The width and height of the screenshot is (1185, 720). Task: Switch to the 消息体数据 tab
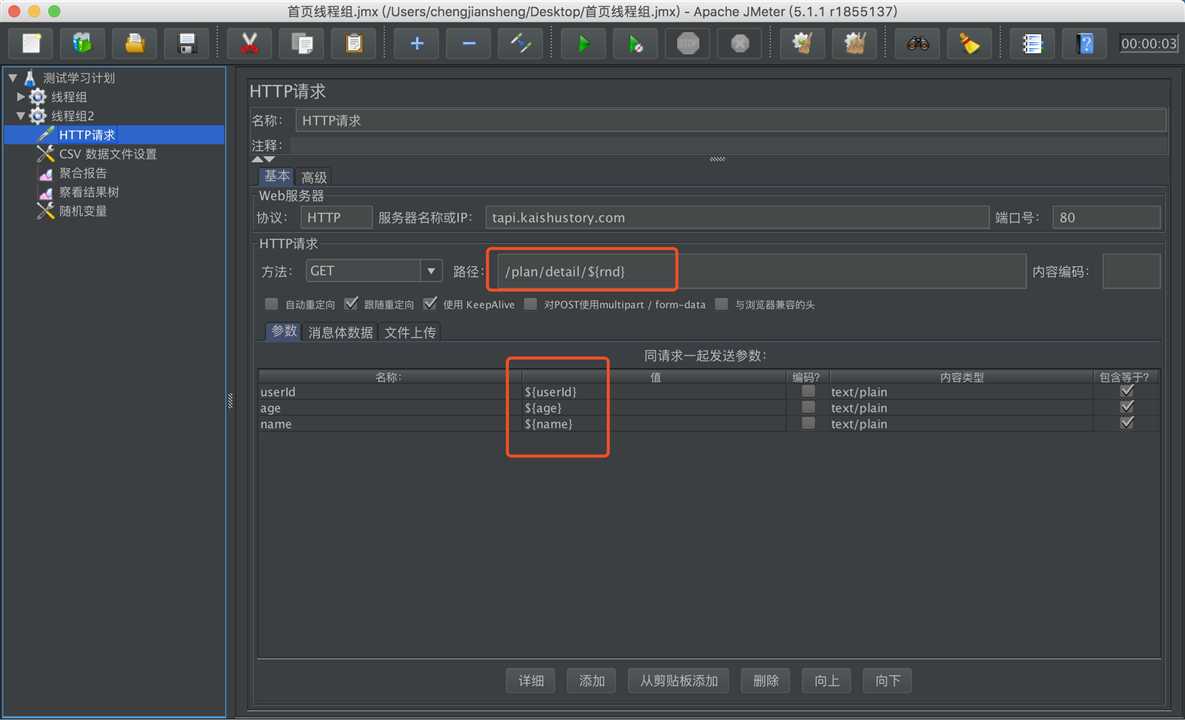coord(340,332)
